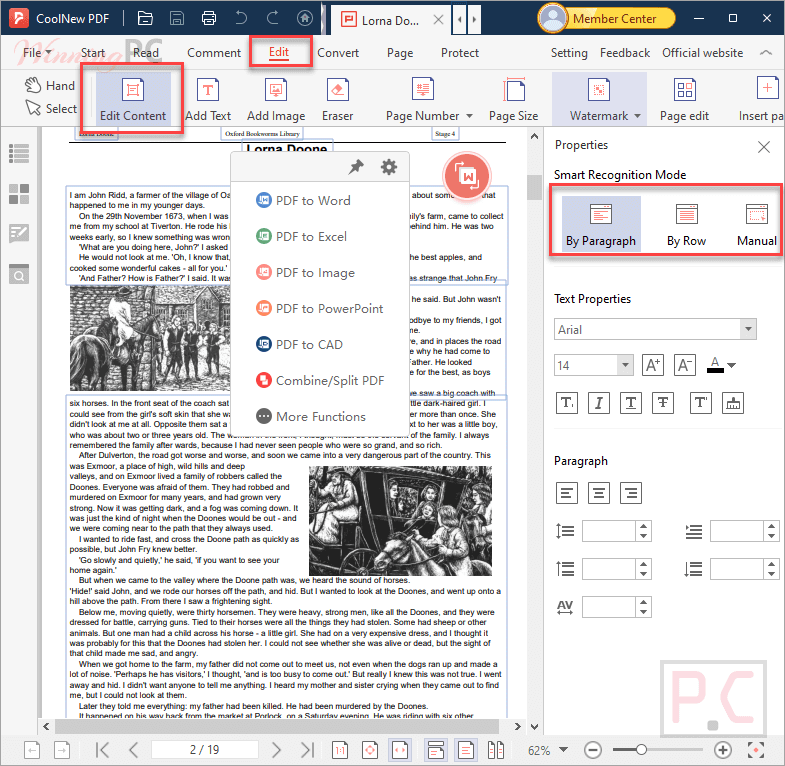Screen dimensions: 785x766
Task: Open the Feedback link
Action: click(625, 53)
